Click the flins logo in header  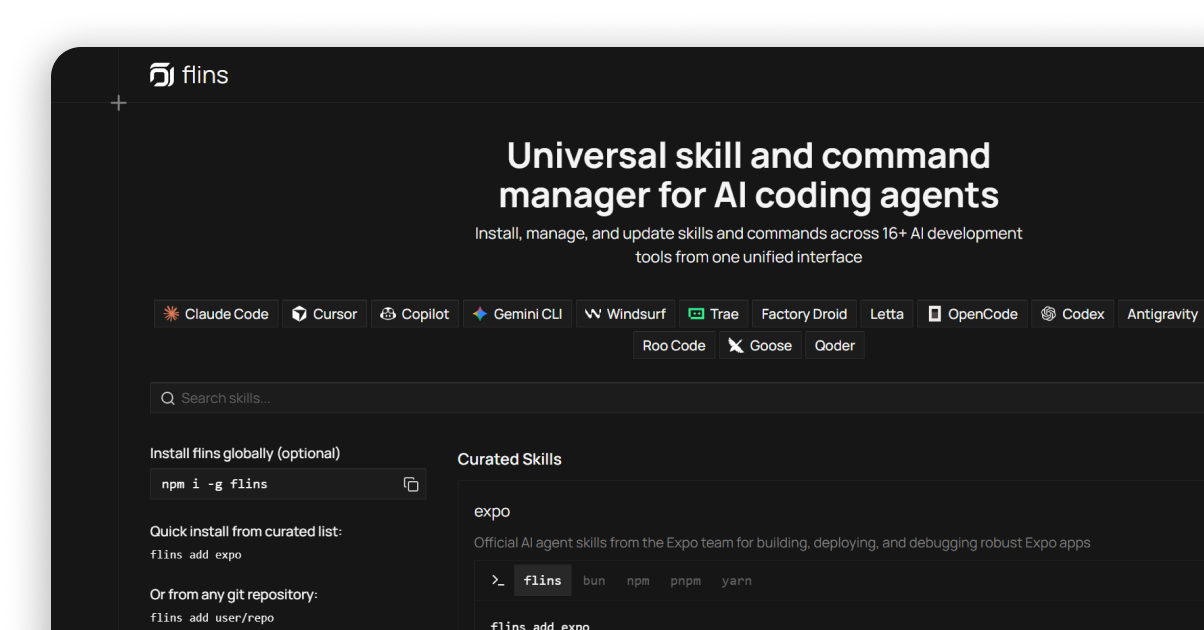click(x=189, y=75)
